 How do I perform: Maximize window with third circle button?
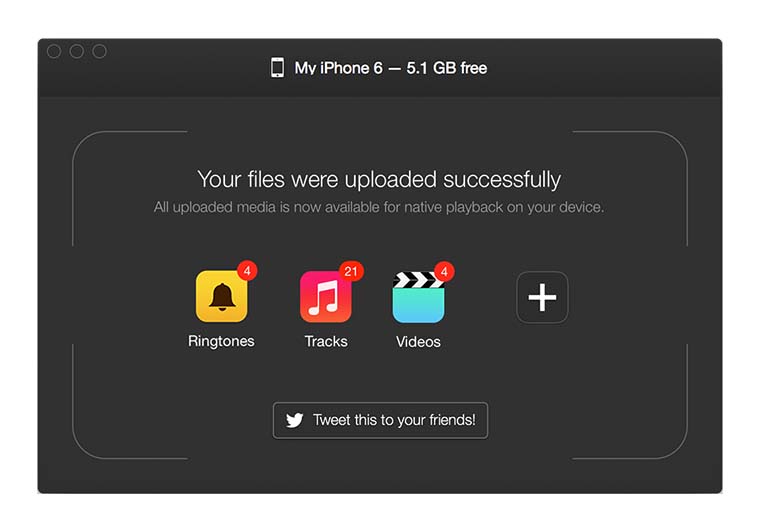pyautogui.click(x=99, y=51)
